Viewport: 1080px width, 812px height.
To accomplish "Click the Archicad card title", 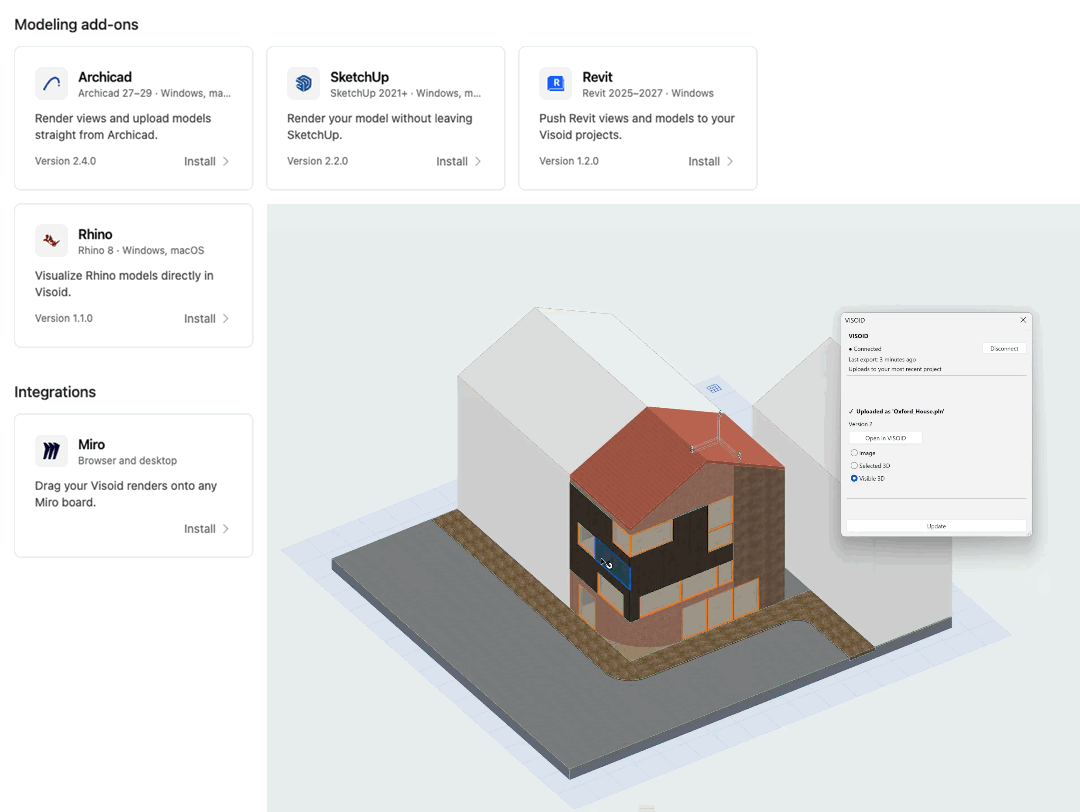I will tap(105, 77).
